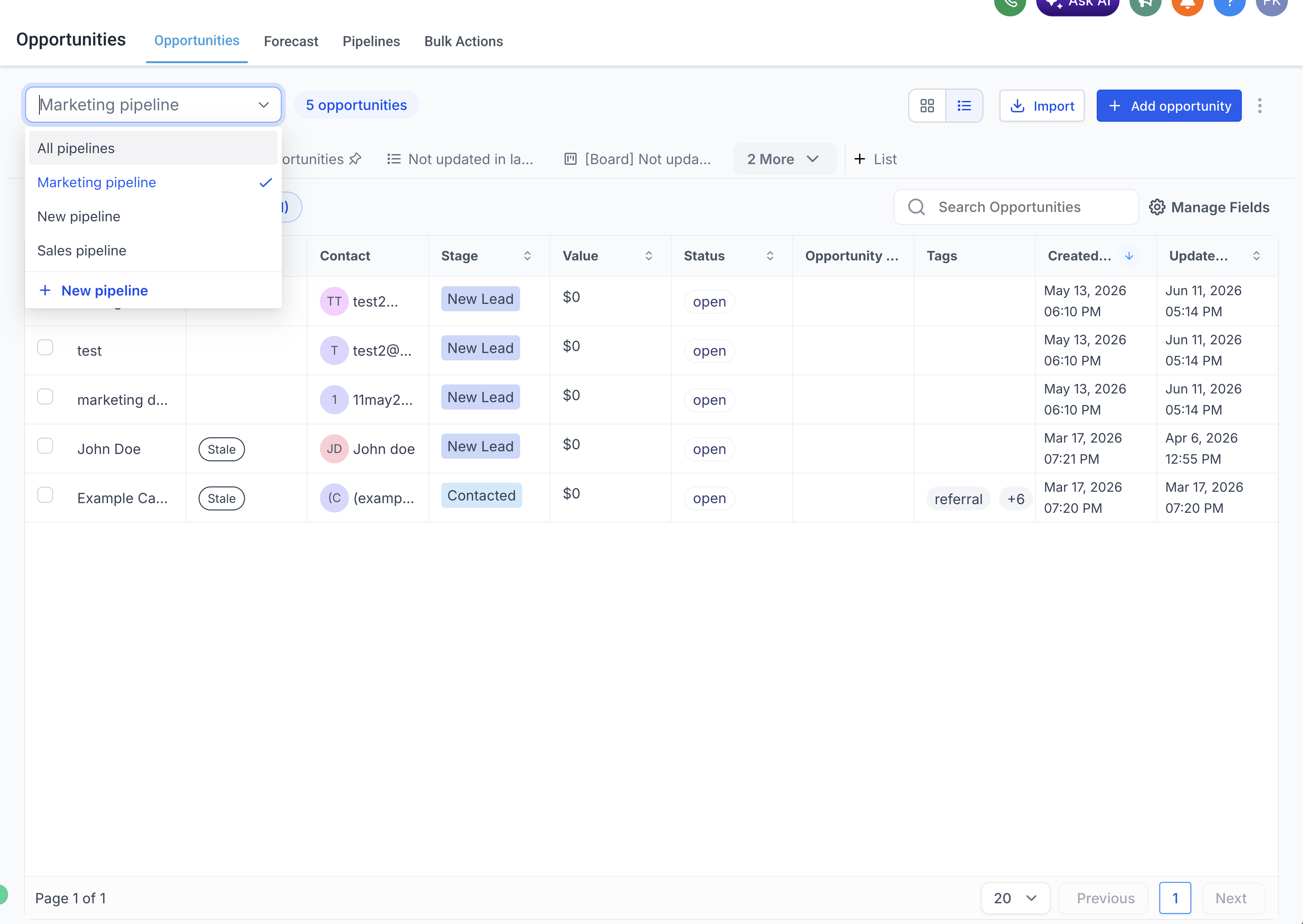Screen dimensions: 1303x924
Task: Sort by Updated column arrows
Action: (x=1256, y=256)
